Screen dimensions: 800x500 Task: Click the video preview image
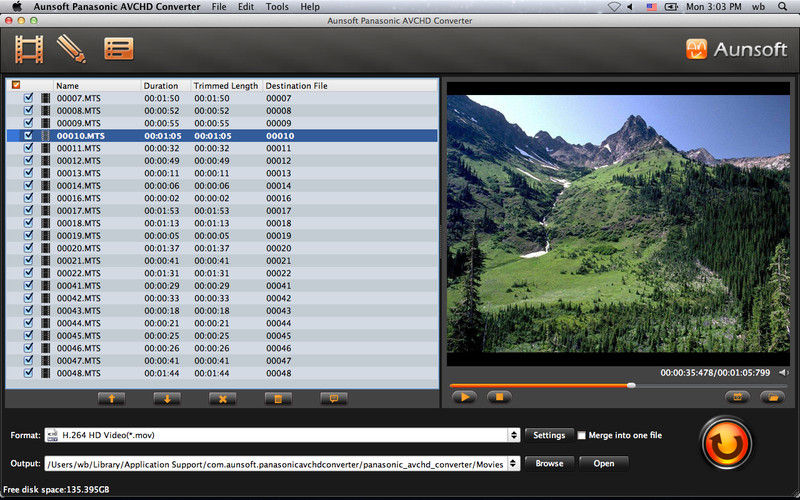618,223
